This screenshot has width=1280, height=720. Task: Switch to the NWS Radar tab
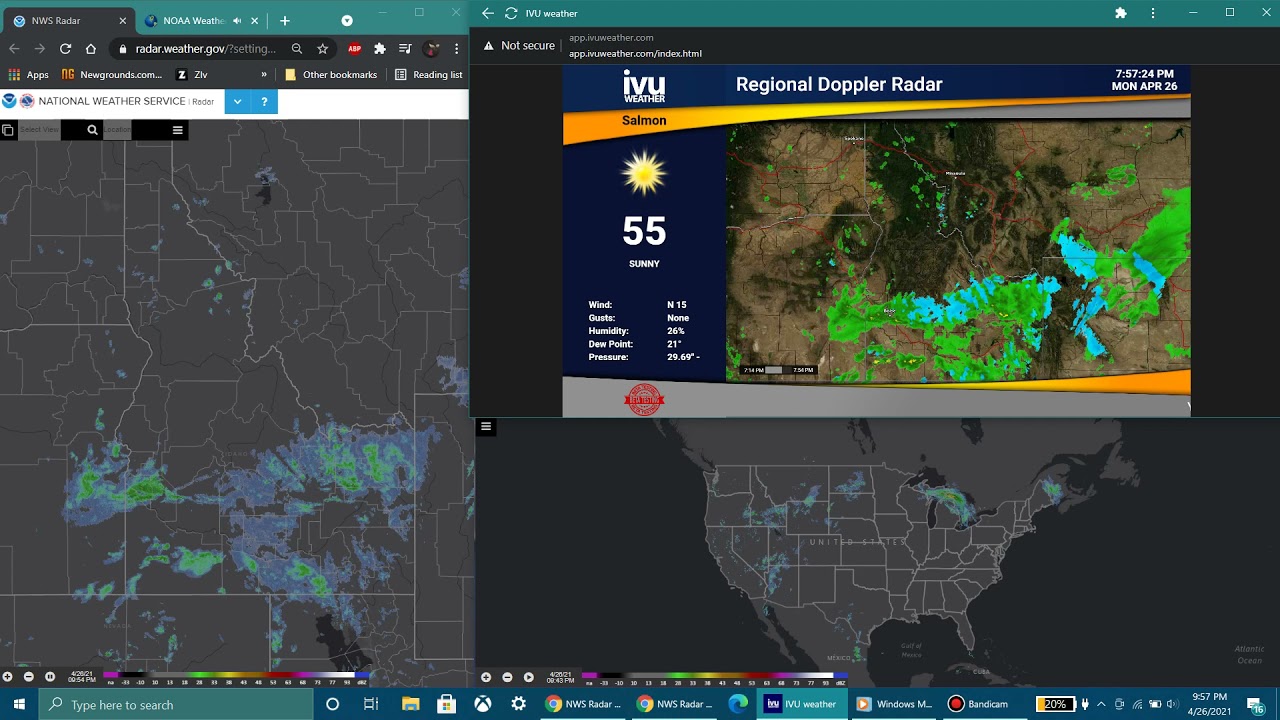coord(68,20)
